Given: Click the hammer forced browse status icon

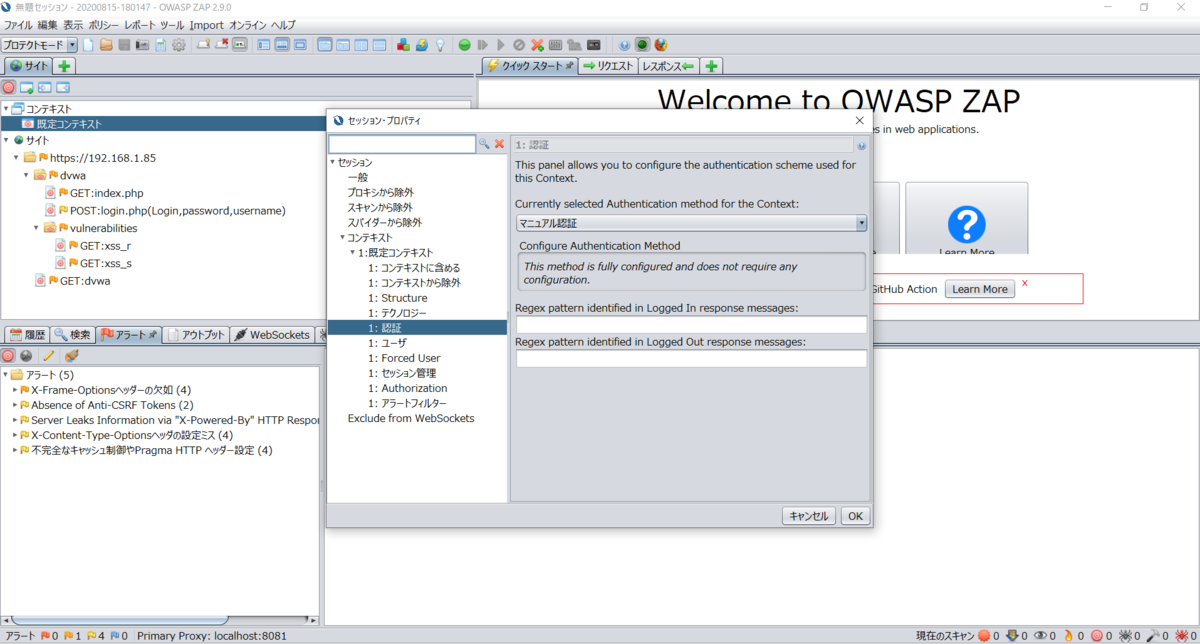Looking at the screenshot, I should [x=1153, y=635].
